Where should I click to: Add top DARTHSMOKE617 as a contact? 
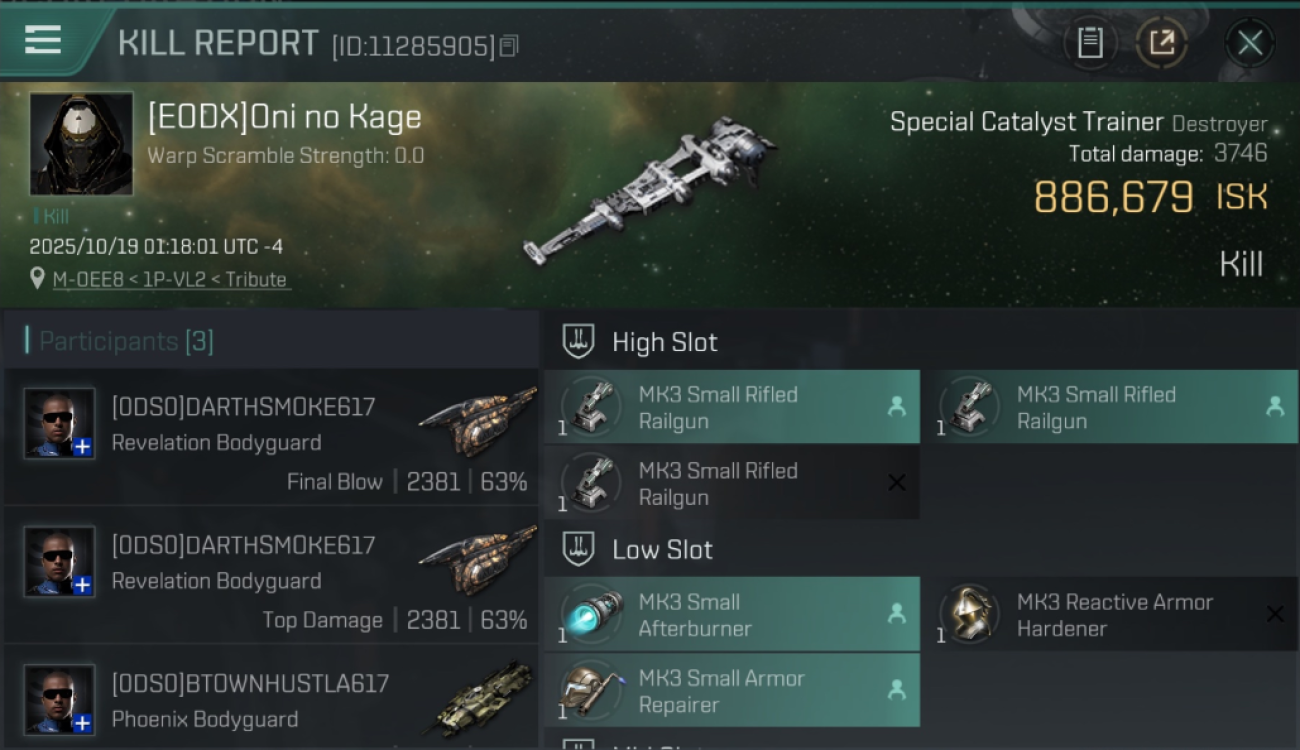coord(82,447)
